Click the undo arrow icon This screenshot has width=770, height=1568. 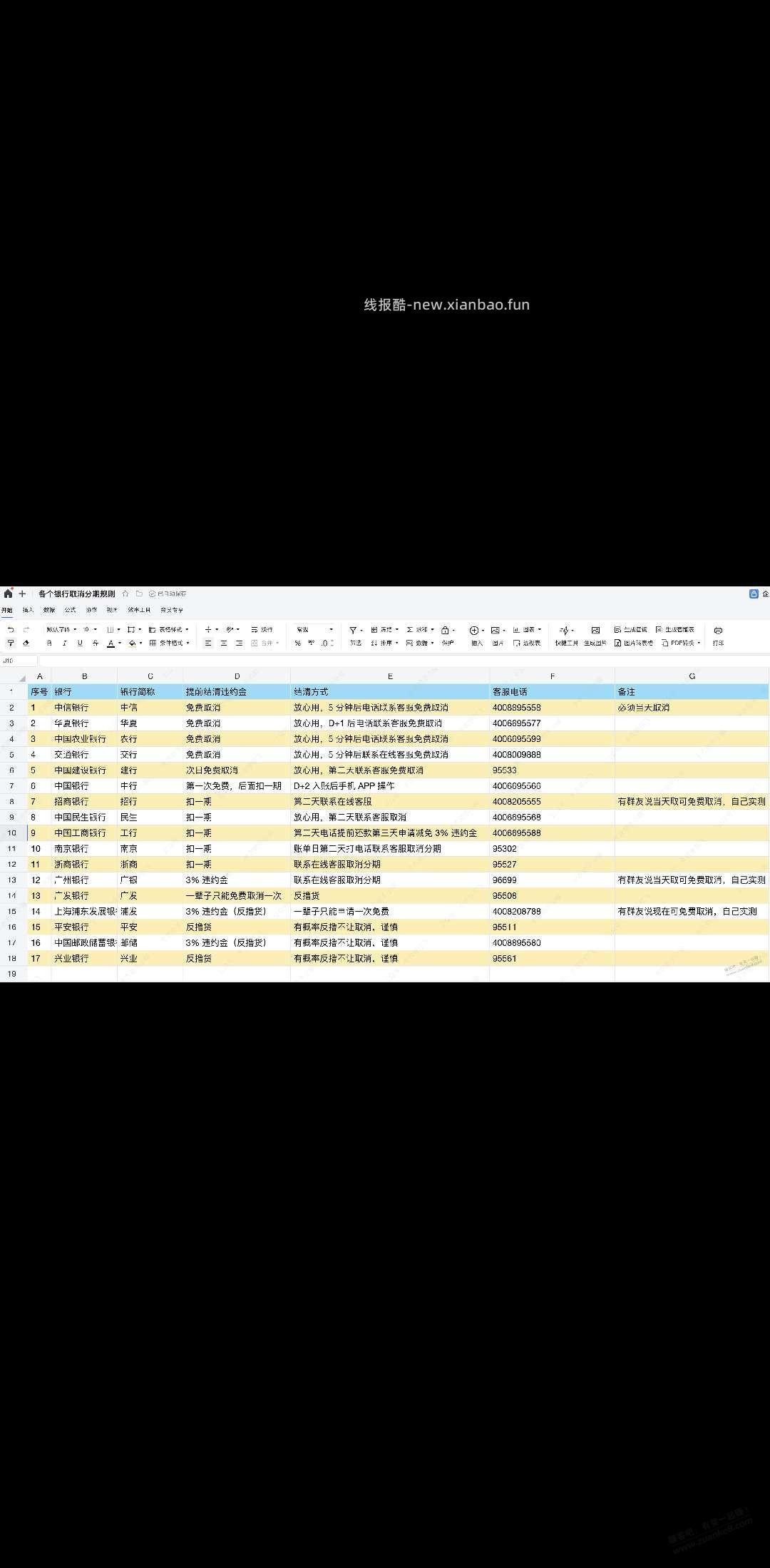(x=11, y=630)
